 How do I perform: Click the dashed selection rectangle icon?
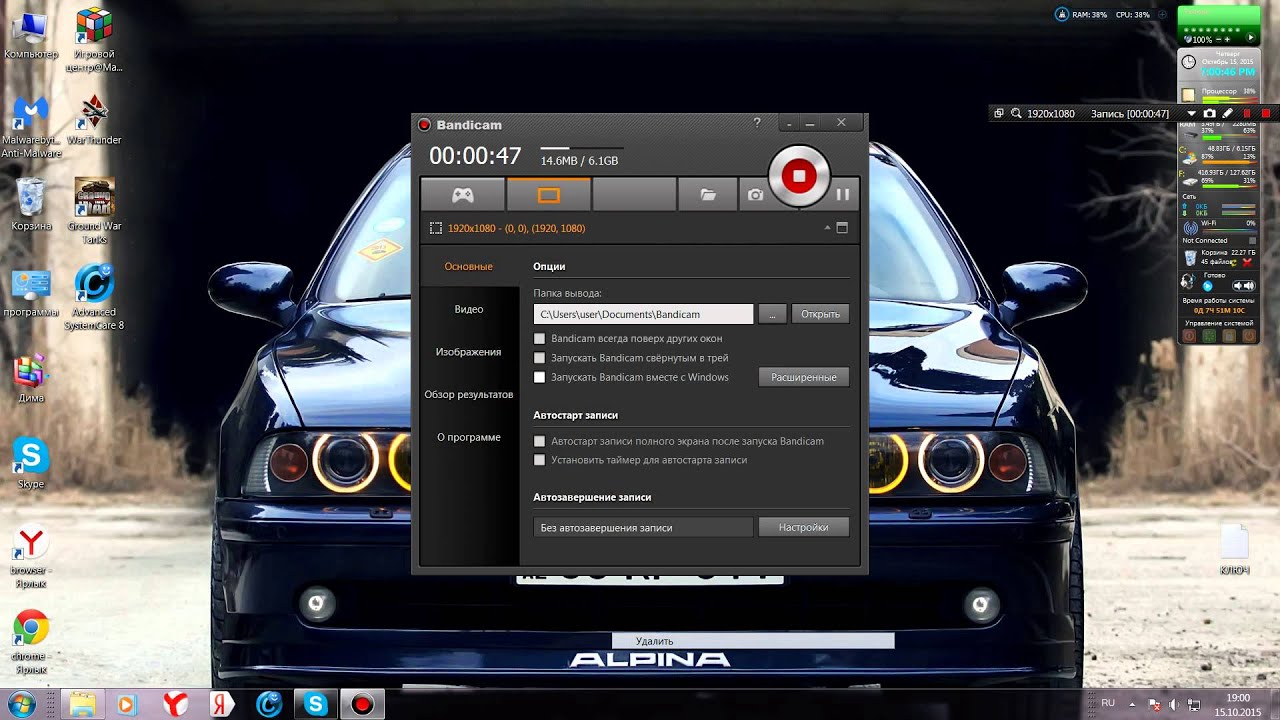coord(436,228)
